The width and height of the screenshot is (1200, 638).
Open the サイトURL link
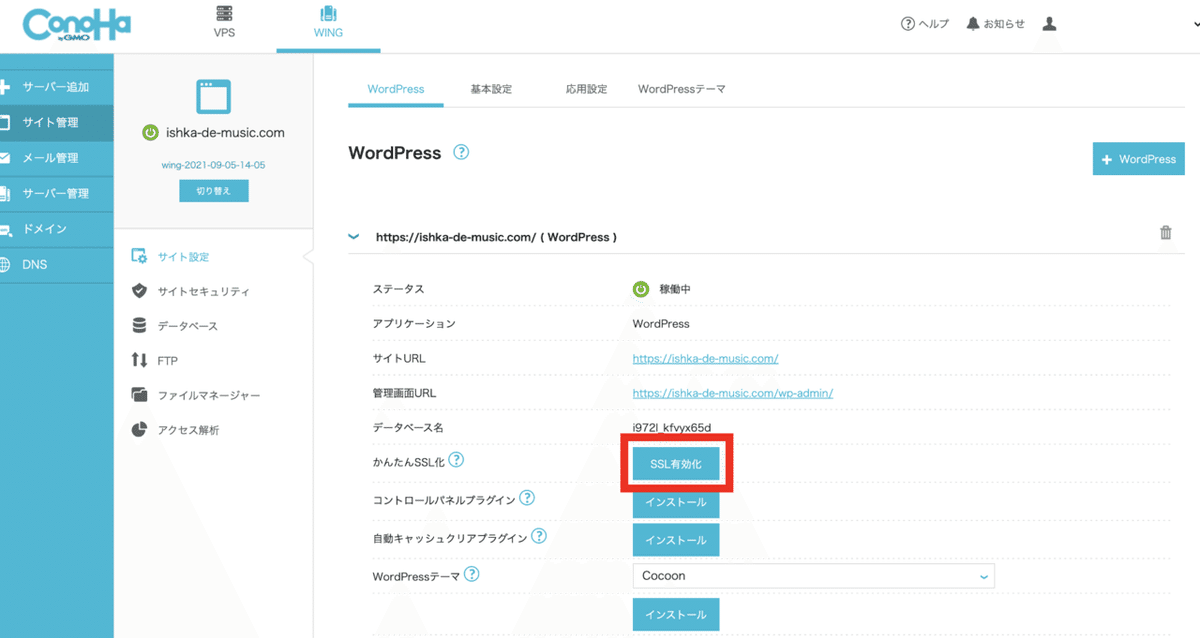click(706, 358)
